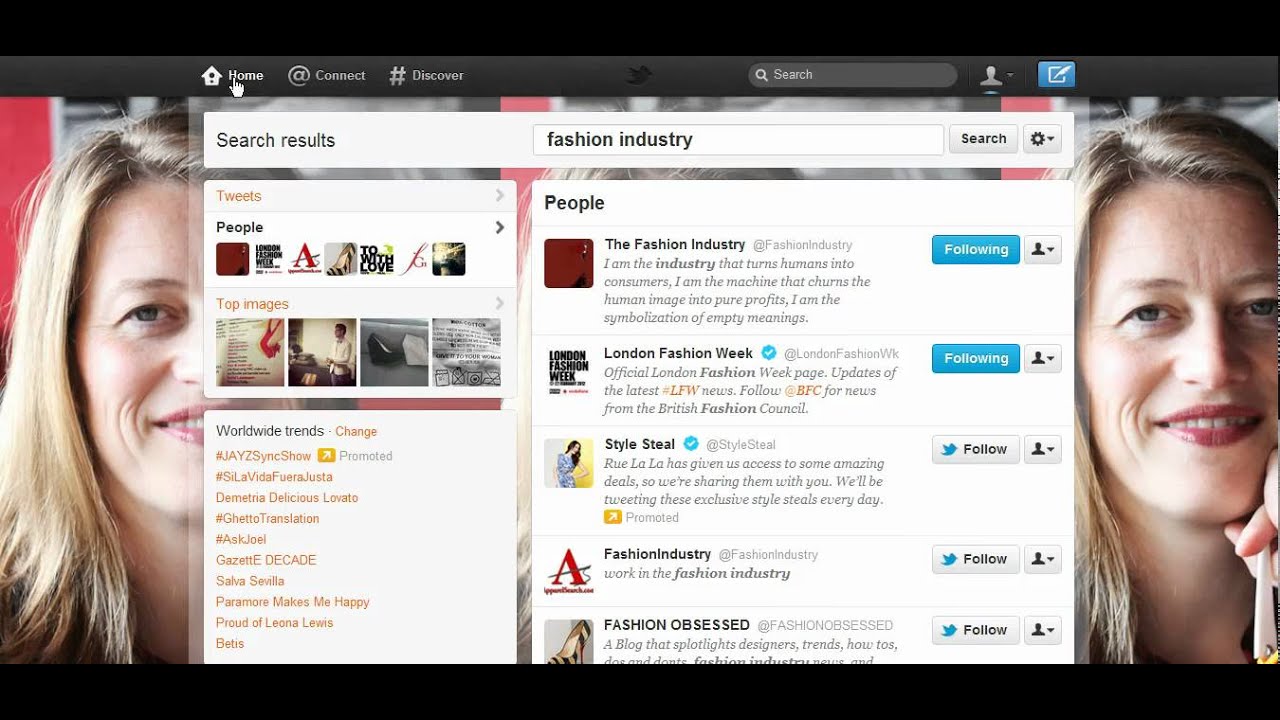
Task: Click the first top image with the red shoe
Action: point(250,352)
